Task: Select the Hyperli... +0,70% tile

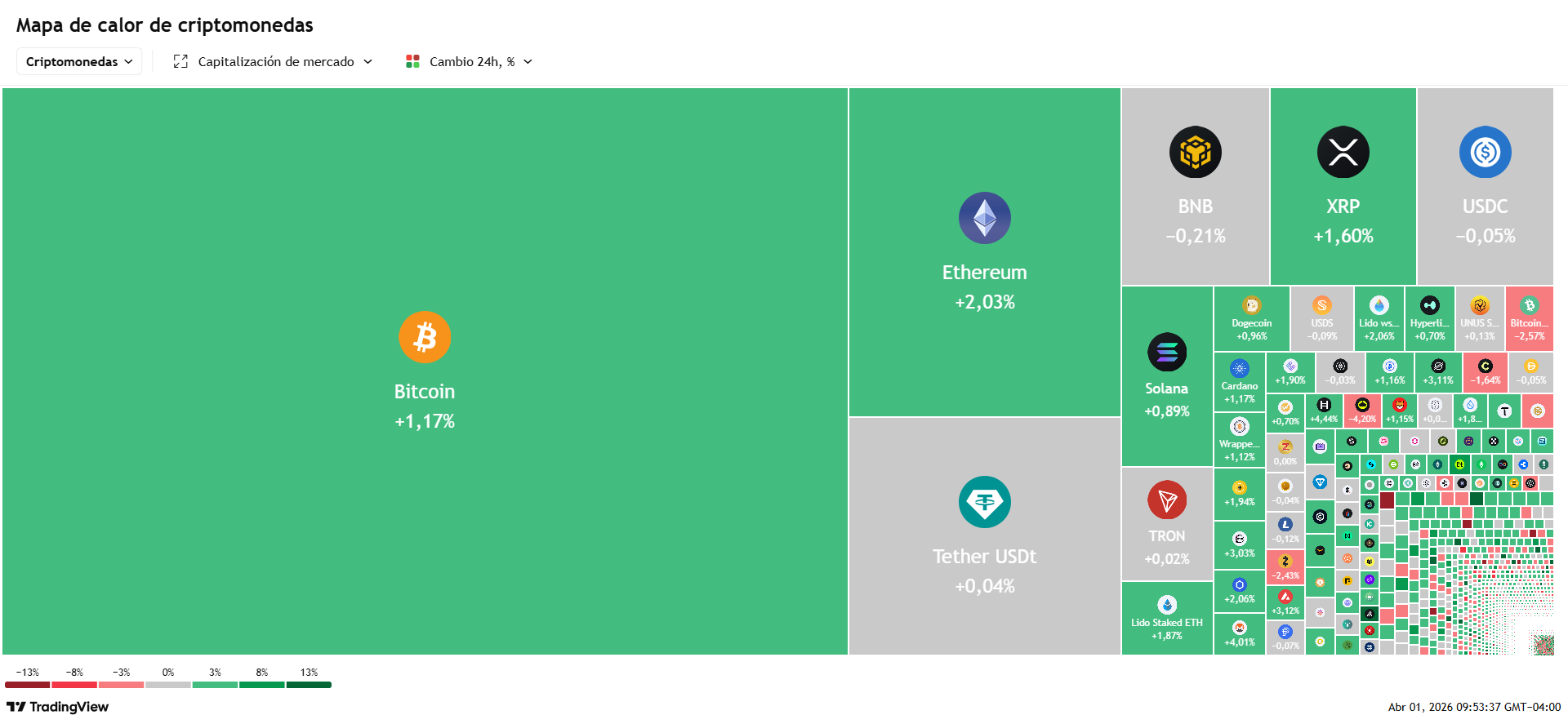Action: click(x=1430, y=318)
